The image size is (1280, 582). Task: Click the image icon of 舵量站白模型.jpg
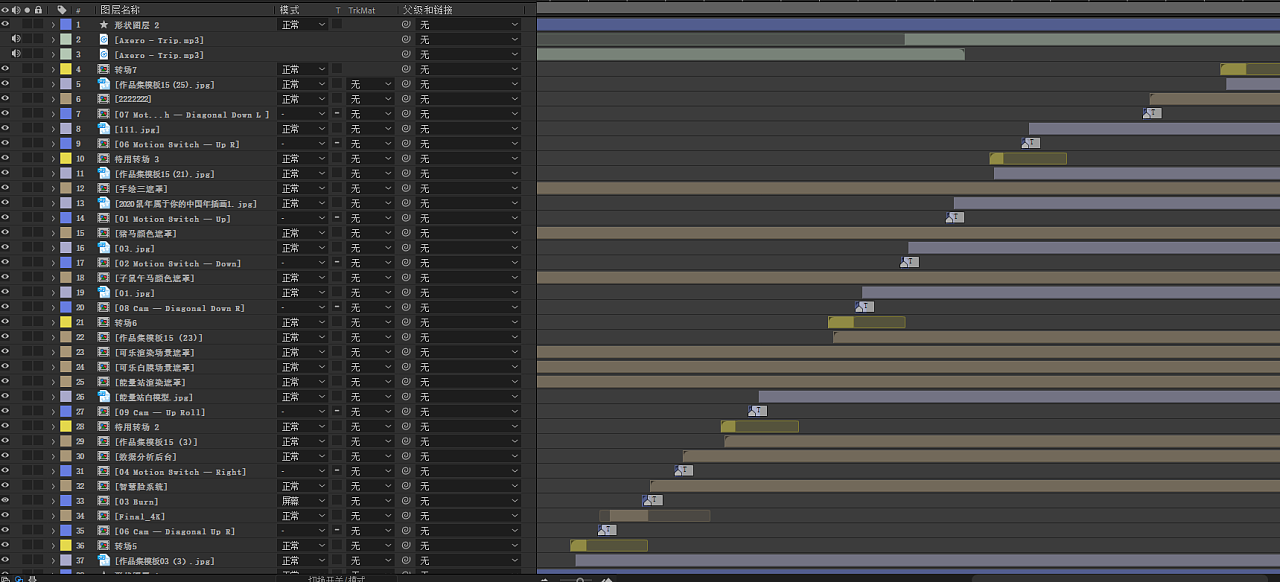[104, 397]
